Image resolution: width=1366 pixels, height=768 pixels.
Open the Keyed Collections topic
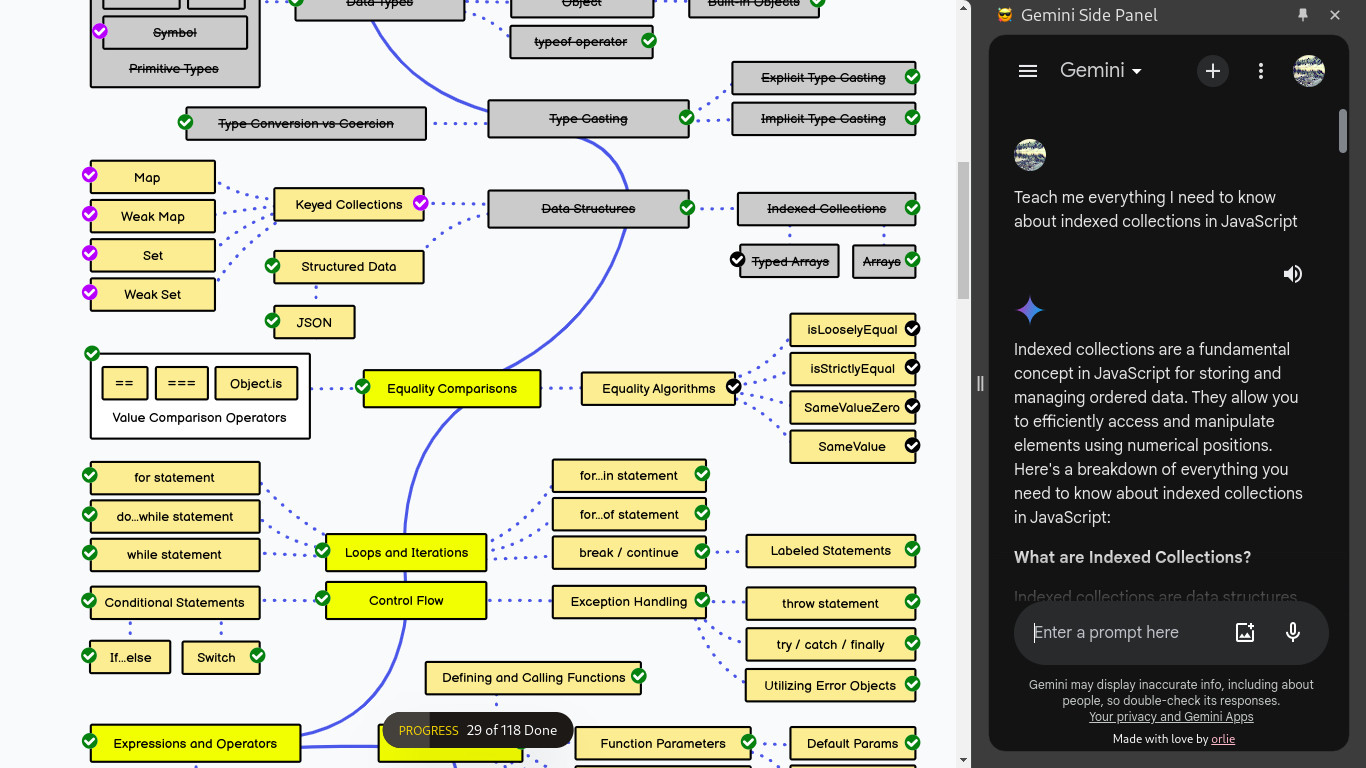pyautogui.click(x=348, y=205)
